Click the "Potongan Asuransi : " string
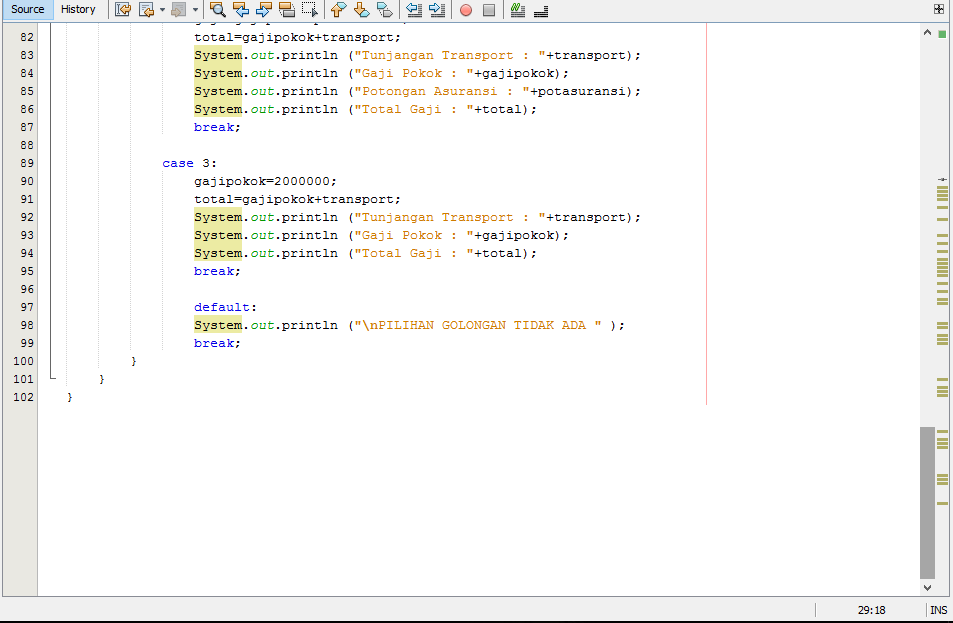This screenshot has width=953, height=623. click(441, 92)
